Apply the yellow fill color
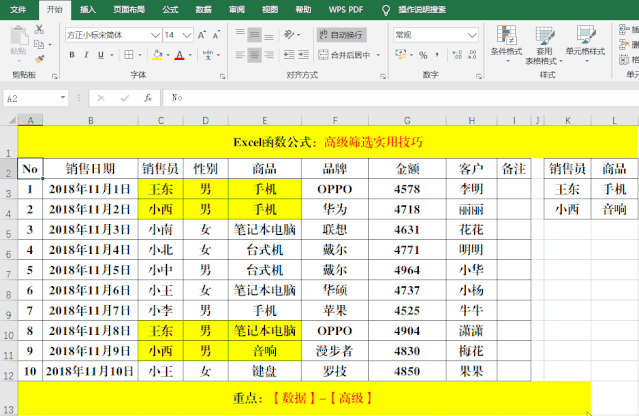This screenshot has width=639, height=416. pyautogui.click(x=155, y=55)
